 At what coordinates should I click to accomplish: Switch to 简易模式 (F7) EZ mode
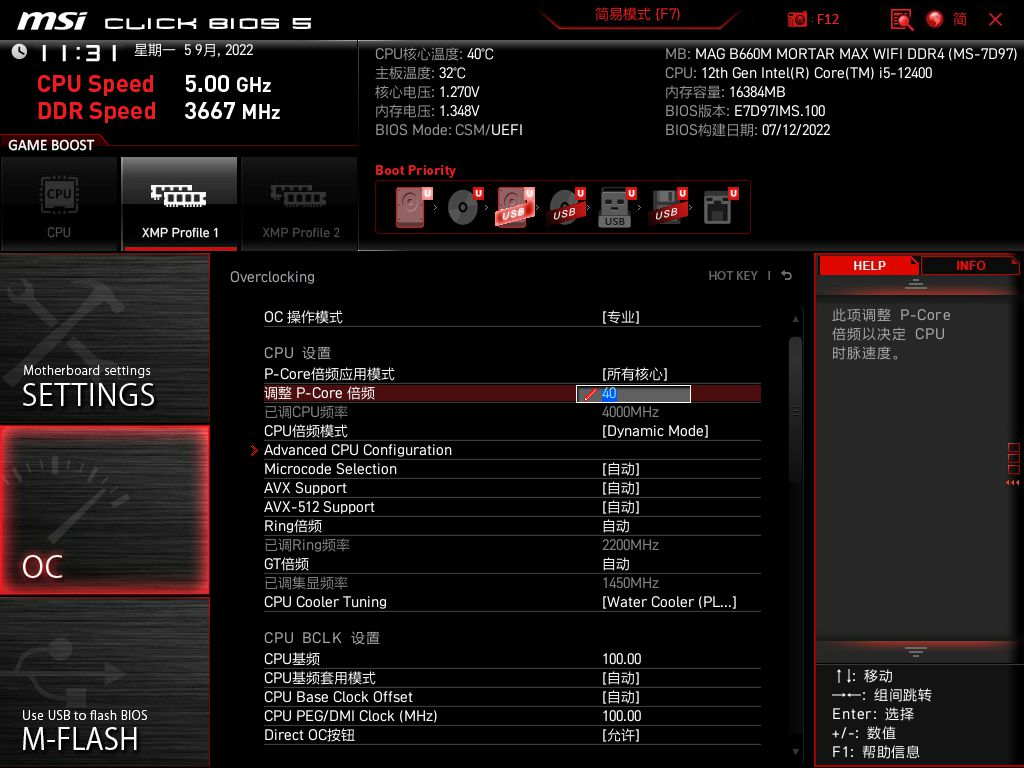637,14
